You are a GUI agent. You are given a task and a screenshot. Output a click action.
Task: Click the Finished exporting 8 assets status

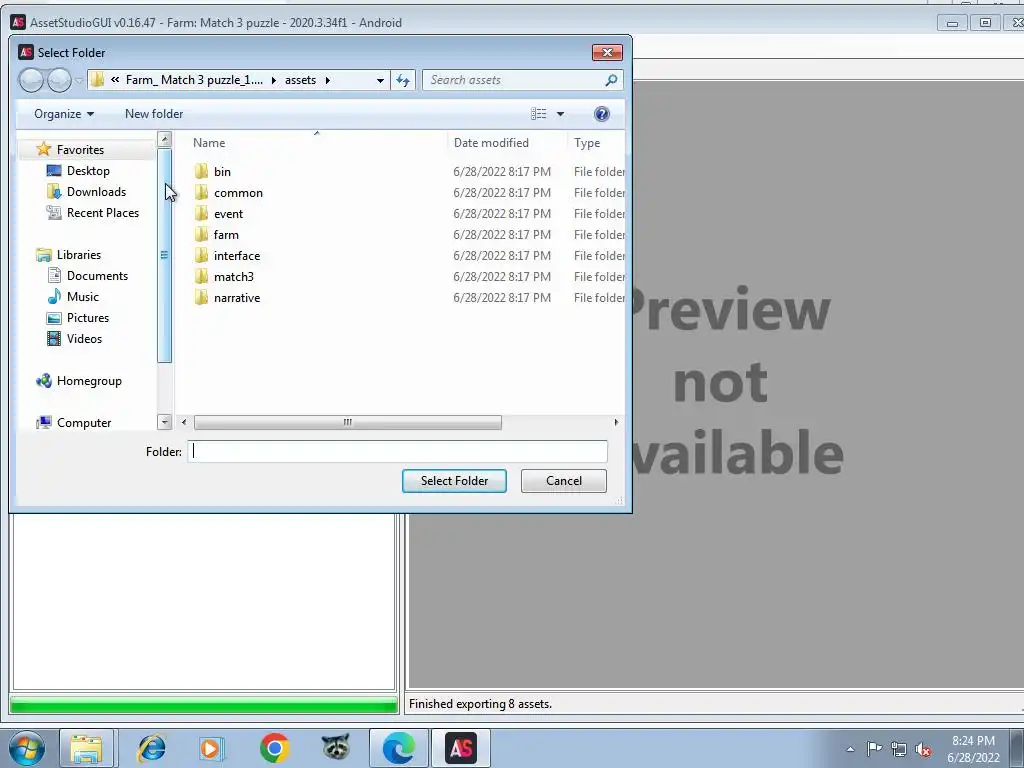point(480,704)
